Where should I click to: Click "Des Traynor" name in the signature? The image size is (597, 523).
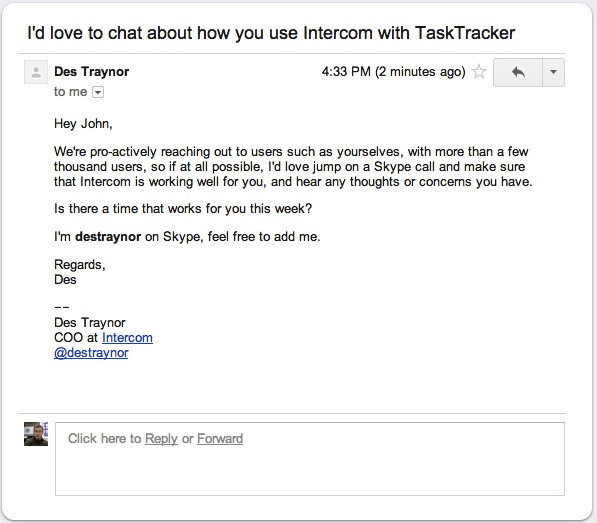(x=90, y=323)
